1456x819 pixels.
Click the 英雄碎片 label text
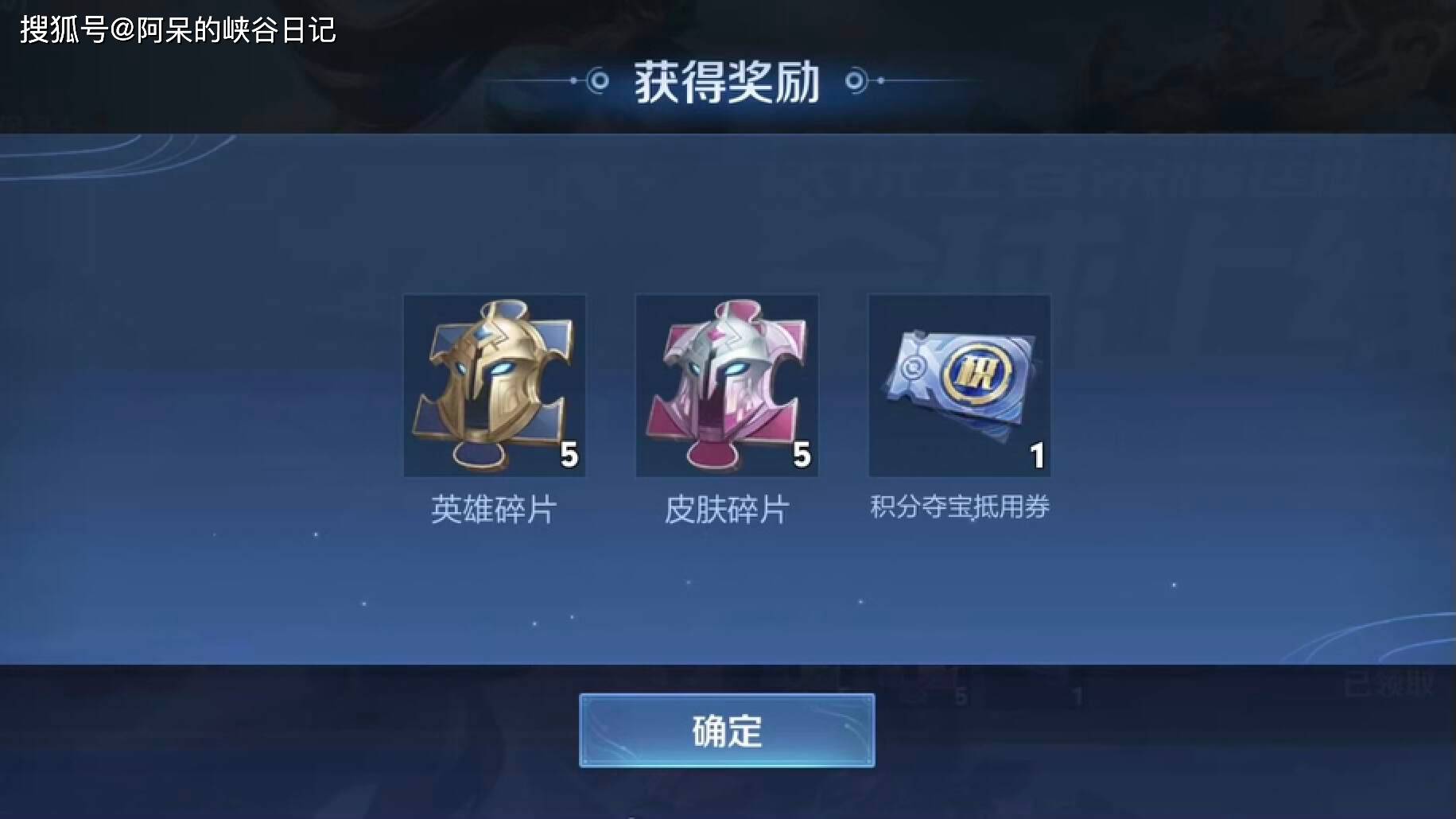click(494, 510)
